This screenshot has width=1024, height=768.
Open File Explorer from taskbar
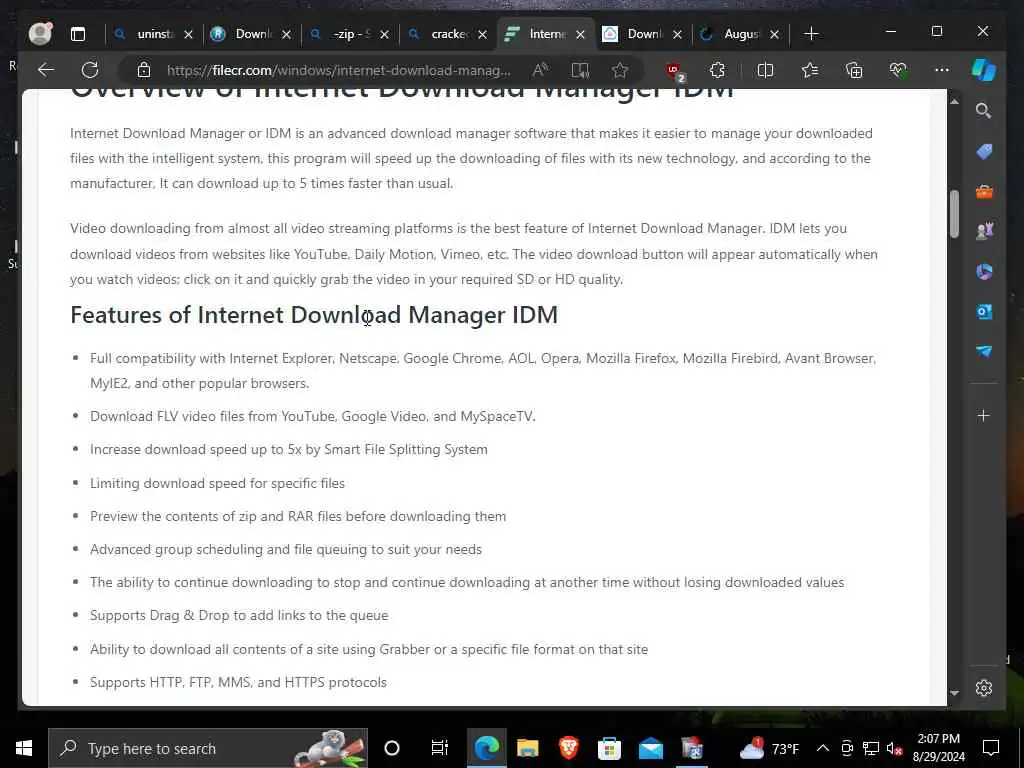[x=528, y=748]
